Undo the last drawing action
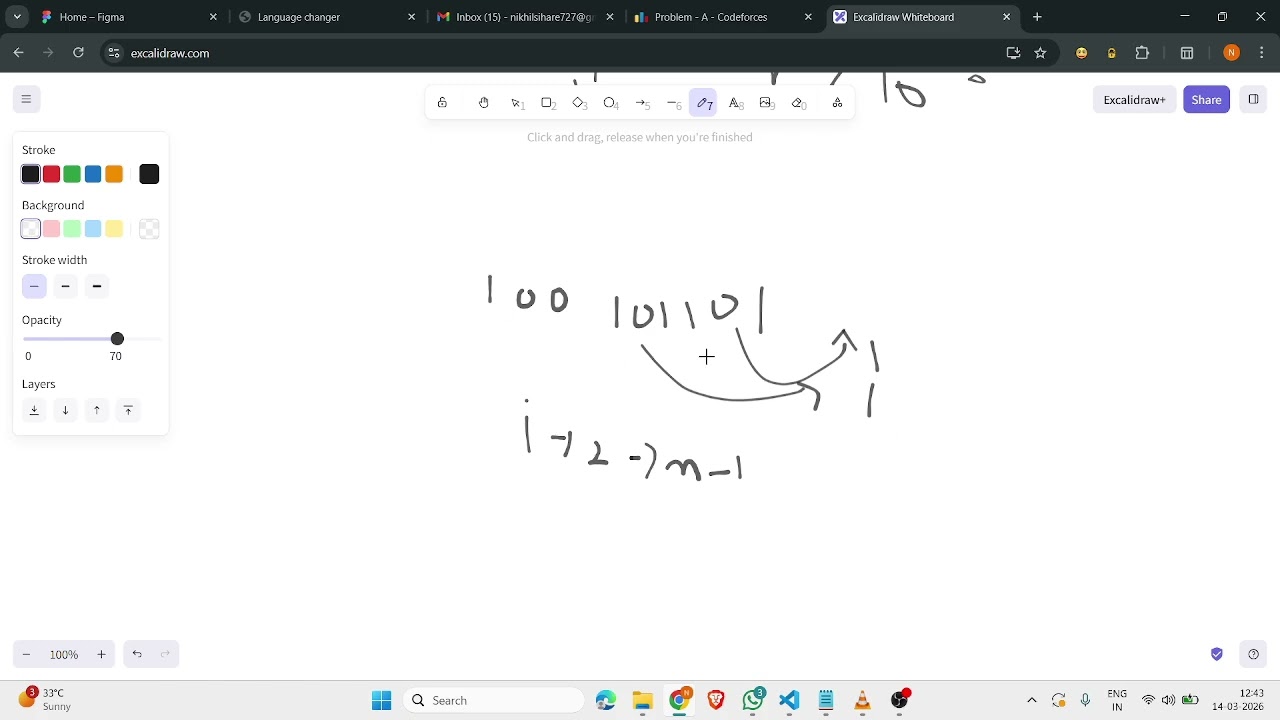 tap(137, 654)
